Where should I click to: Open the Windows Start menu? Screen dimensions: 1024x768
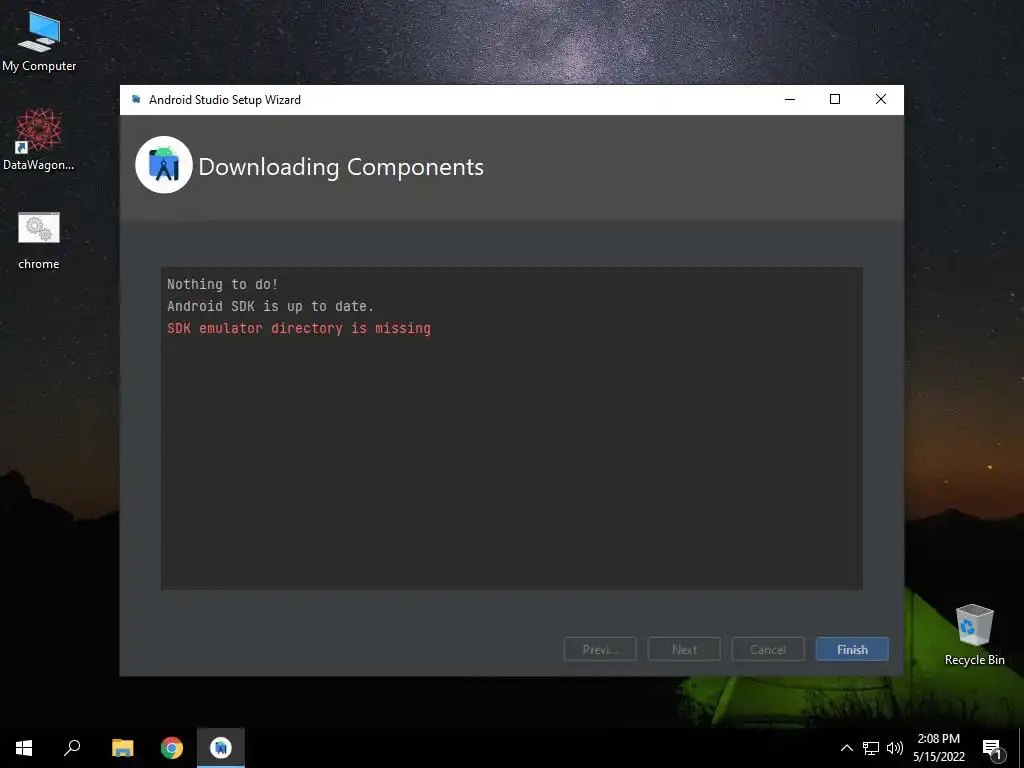pos(24,748)
